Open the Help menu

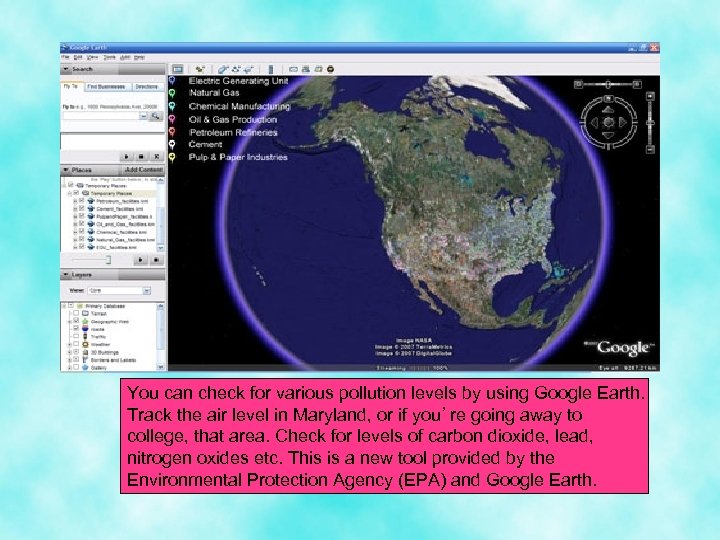pyautogui.click(x=140, y=57)
